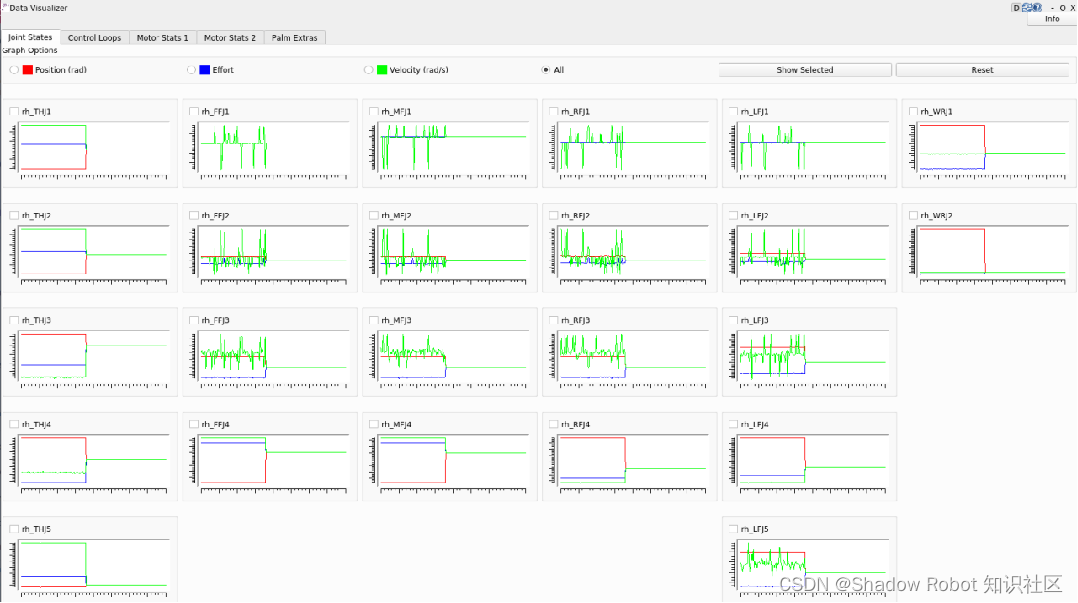Viewport: 1078px width, 603px height.
Task: Toggle the rh_LFJ5 checkbox
Action: coord(734,529)
